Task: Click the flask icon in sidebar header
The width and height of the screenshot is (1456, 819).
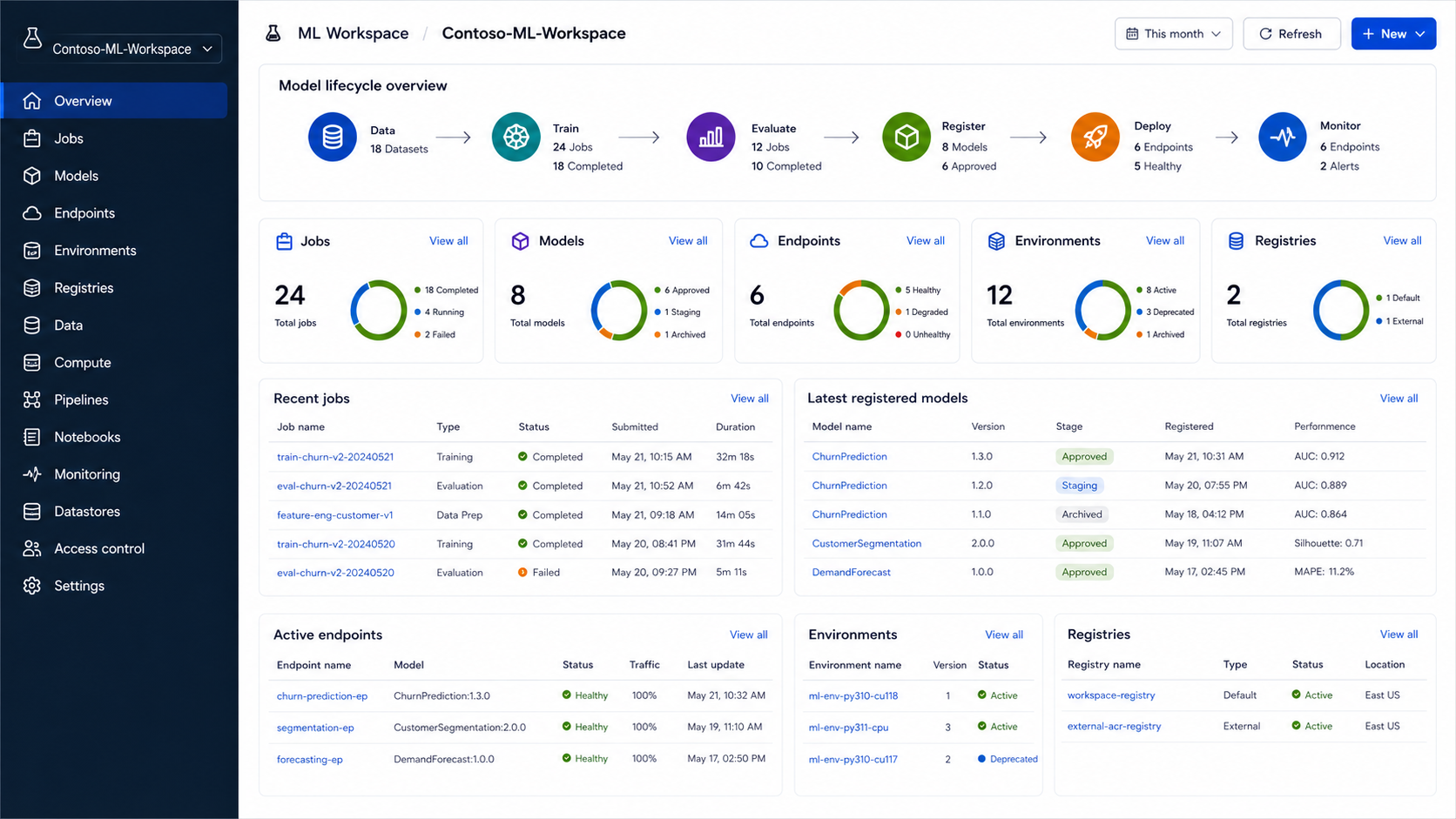Action: point(32,38)
